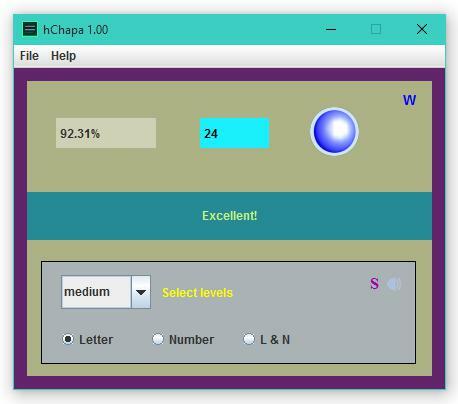Close the hChapa window

(422, 29)
